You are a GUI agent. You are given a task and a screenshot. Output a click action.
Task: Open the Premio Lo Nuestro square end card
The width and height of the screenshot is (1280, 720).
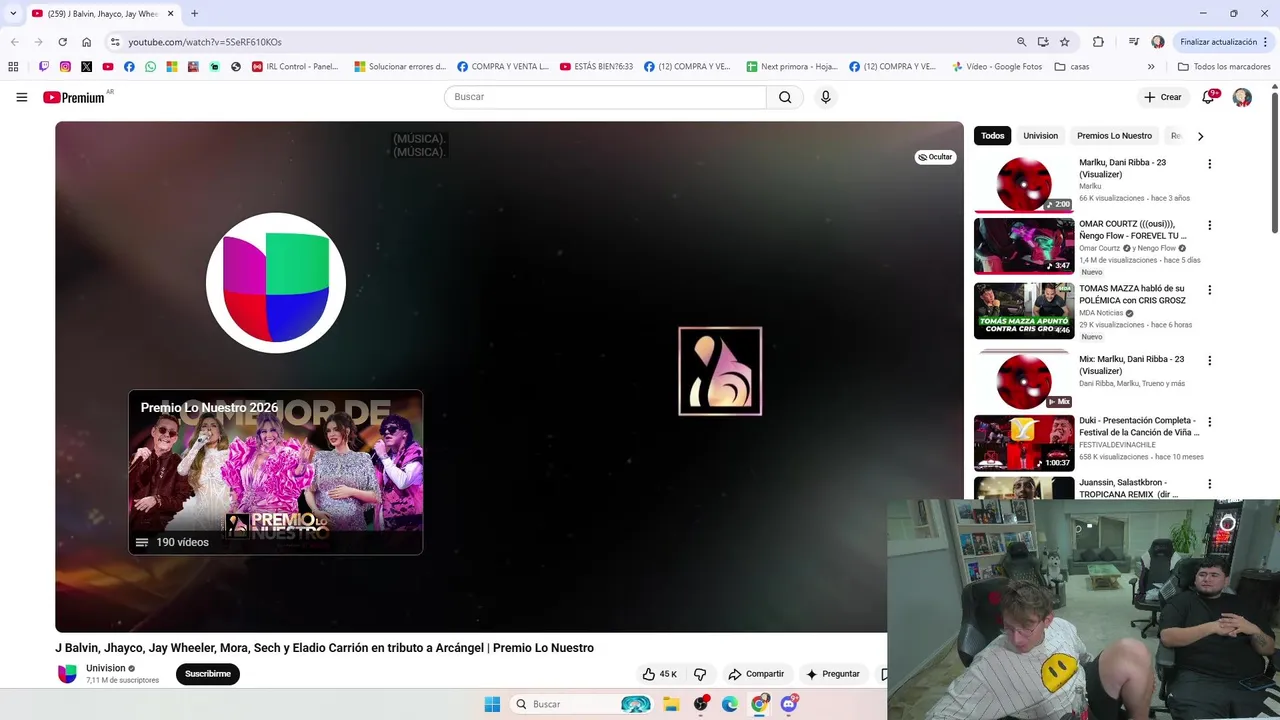720,371
